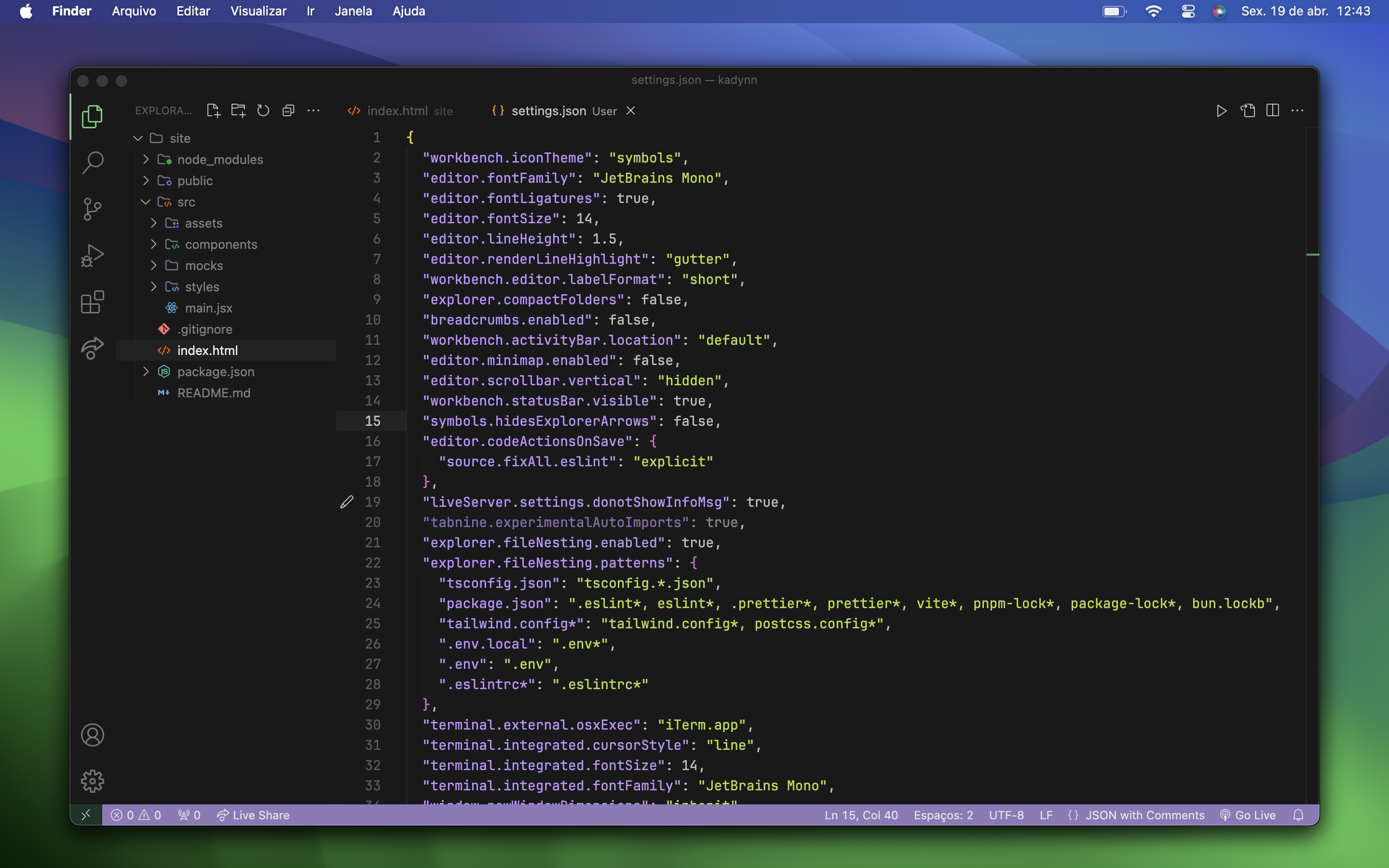Open the Live Share activity icon
Screen dimensions: 1389x868
pyautogui.click(x=93, y=348)
